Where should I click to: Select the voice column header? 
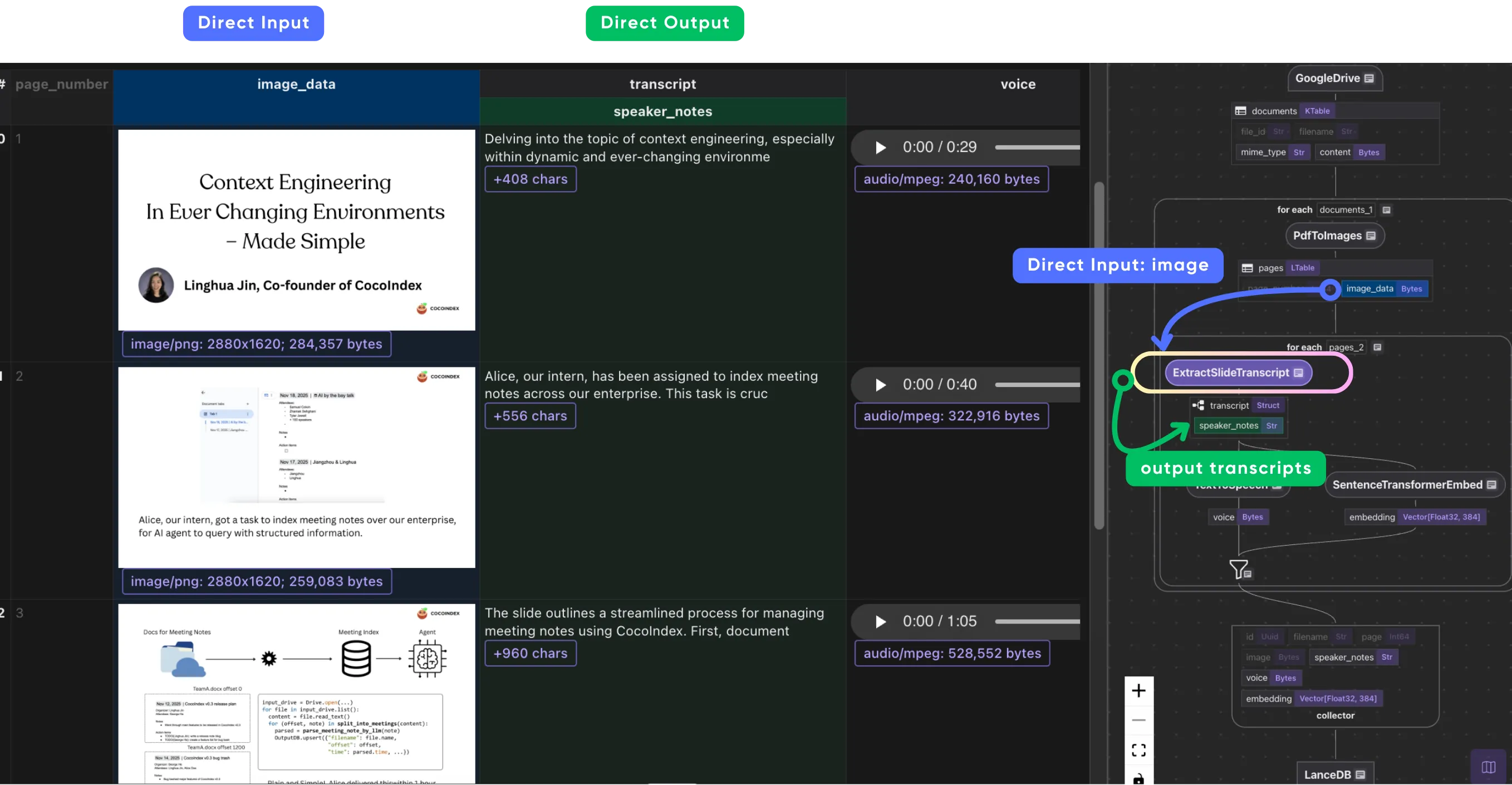(x=1018, y=84)
